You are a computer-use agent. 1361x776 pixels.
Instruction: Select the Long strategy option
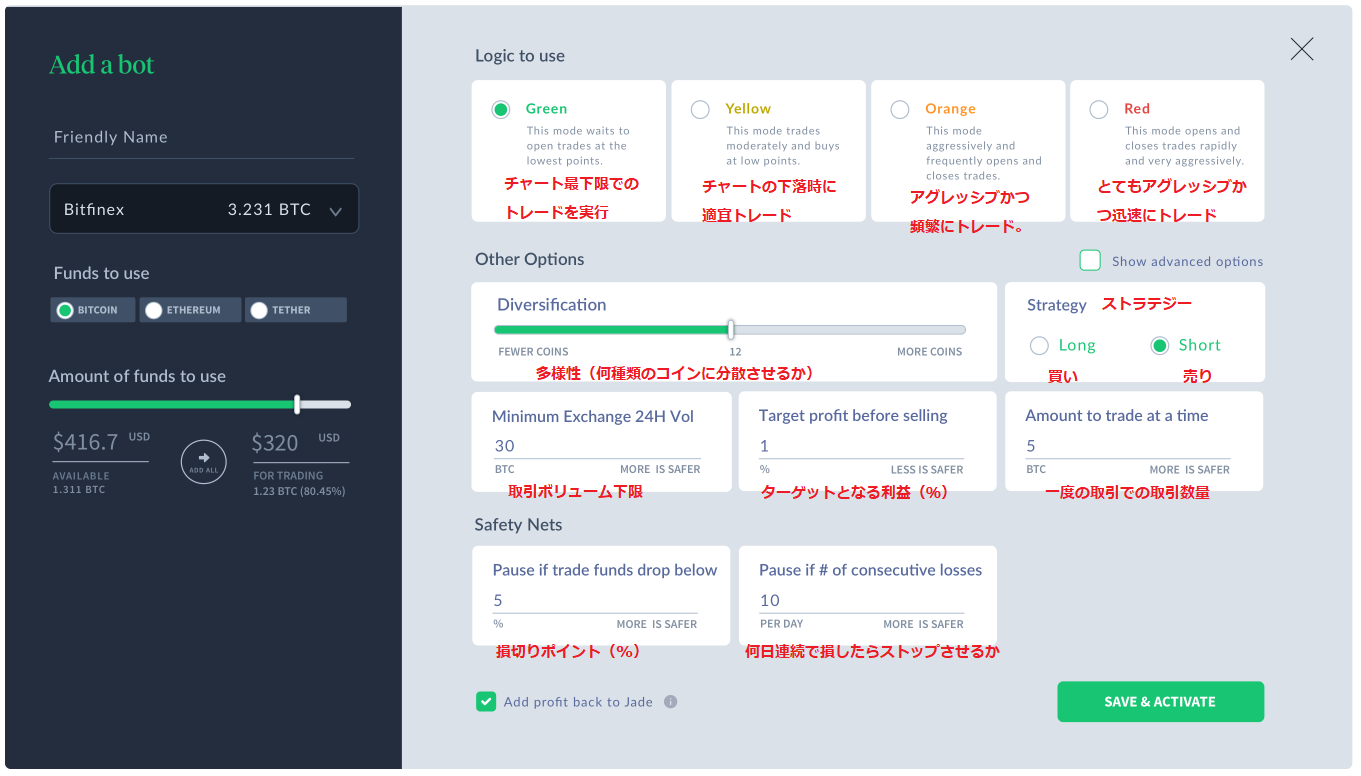[1040, 346]
